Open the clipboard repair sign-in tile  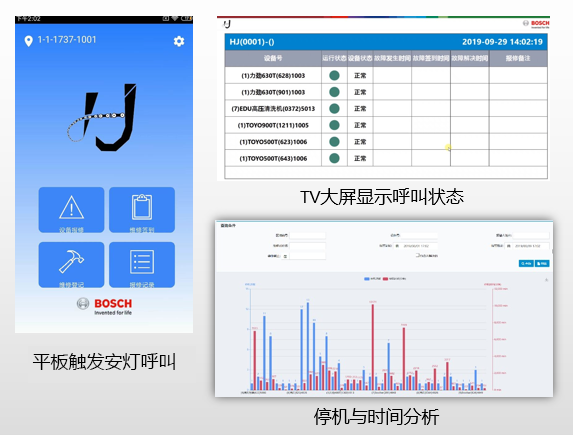(142, 210)
